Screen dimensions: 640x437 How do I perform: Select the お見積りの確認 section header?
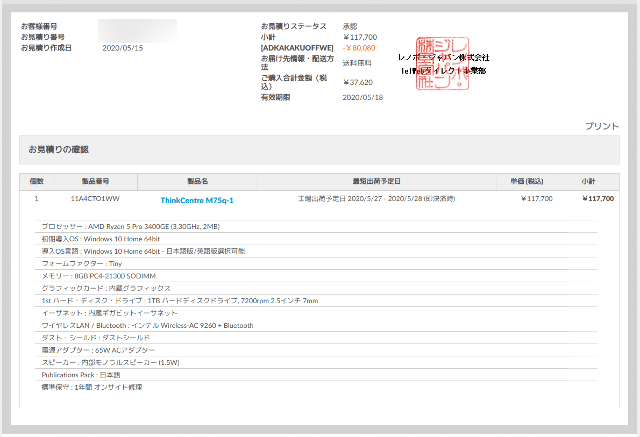pos(319,150)
